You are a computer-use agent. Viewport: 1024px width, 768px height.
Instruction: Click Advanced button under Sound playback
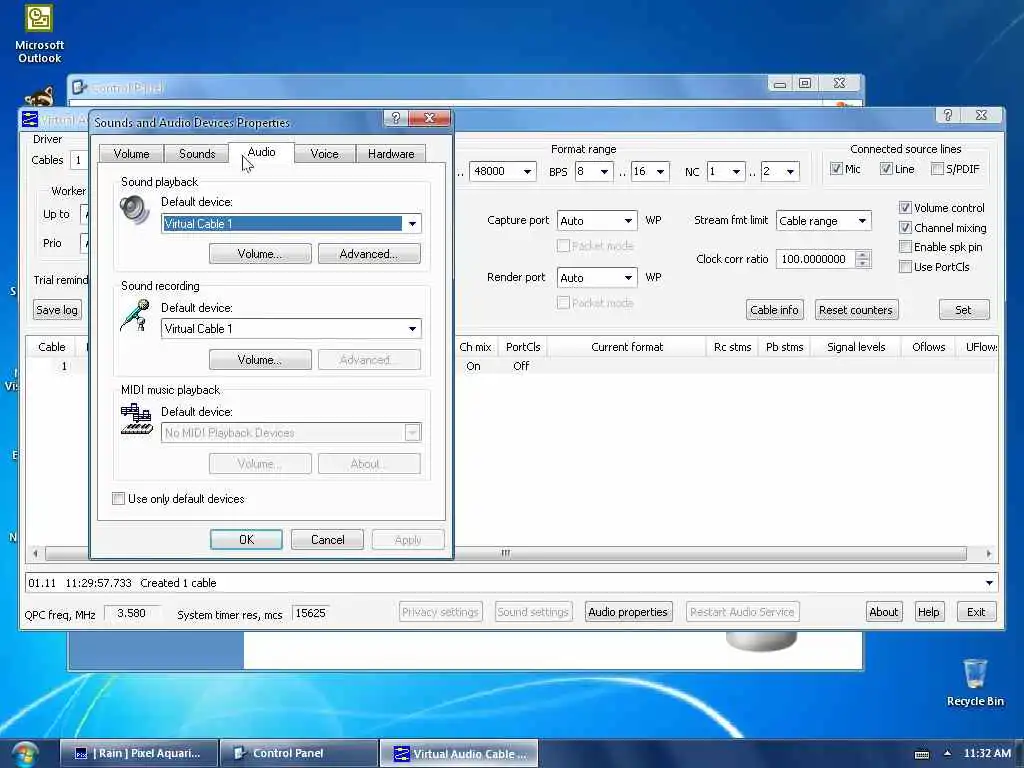point(369,254)
